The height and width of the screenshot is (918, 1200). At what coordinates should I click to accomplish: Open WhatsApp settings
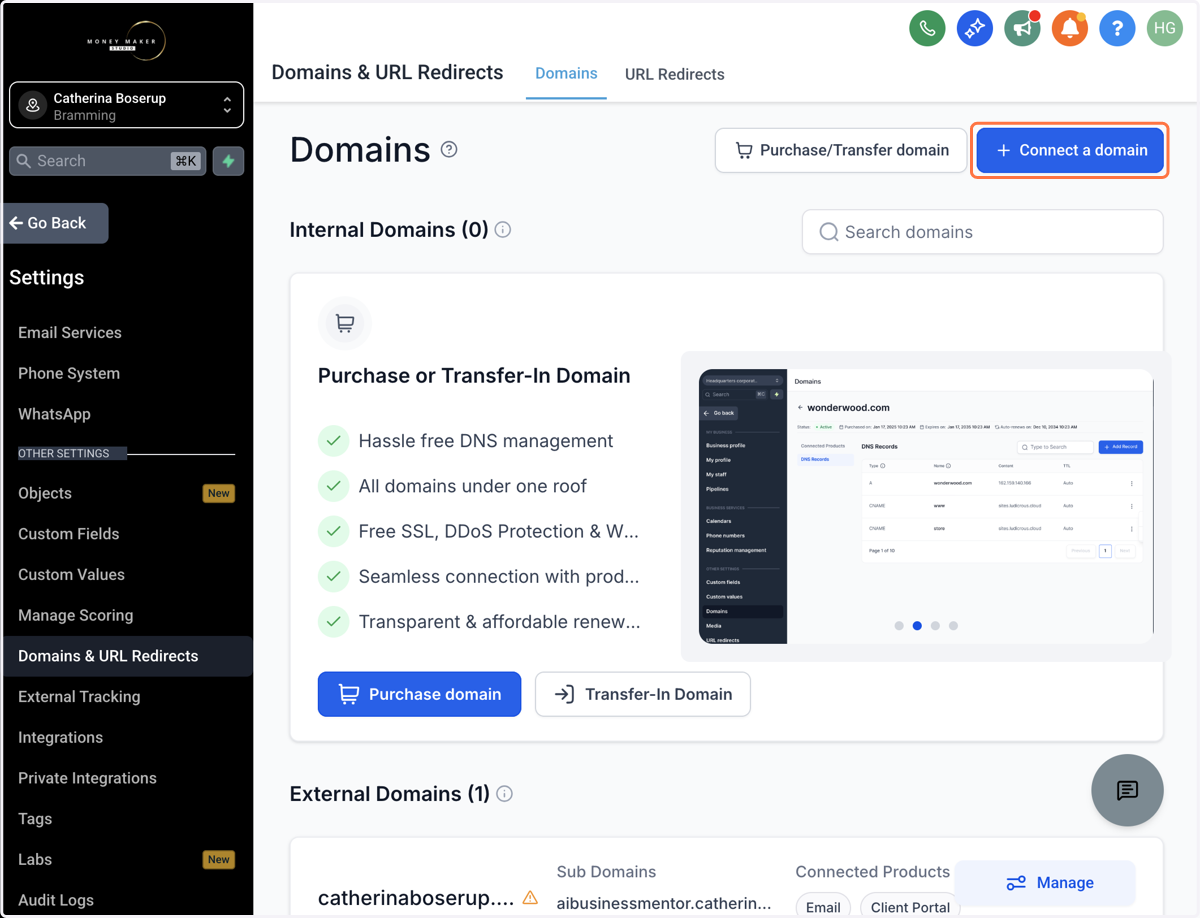click(x=54, y=414)
